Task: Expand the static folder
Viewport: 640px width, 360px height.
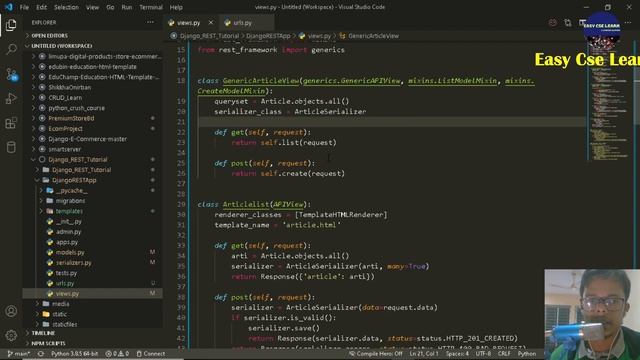Action: (59, 314)
